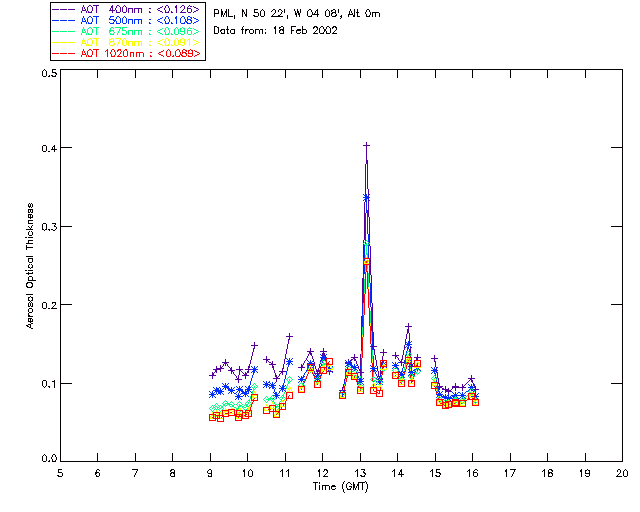
Task: Click the 0.4 y-axis tick label
Action: (49, 148)
